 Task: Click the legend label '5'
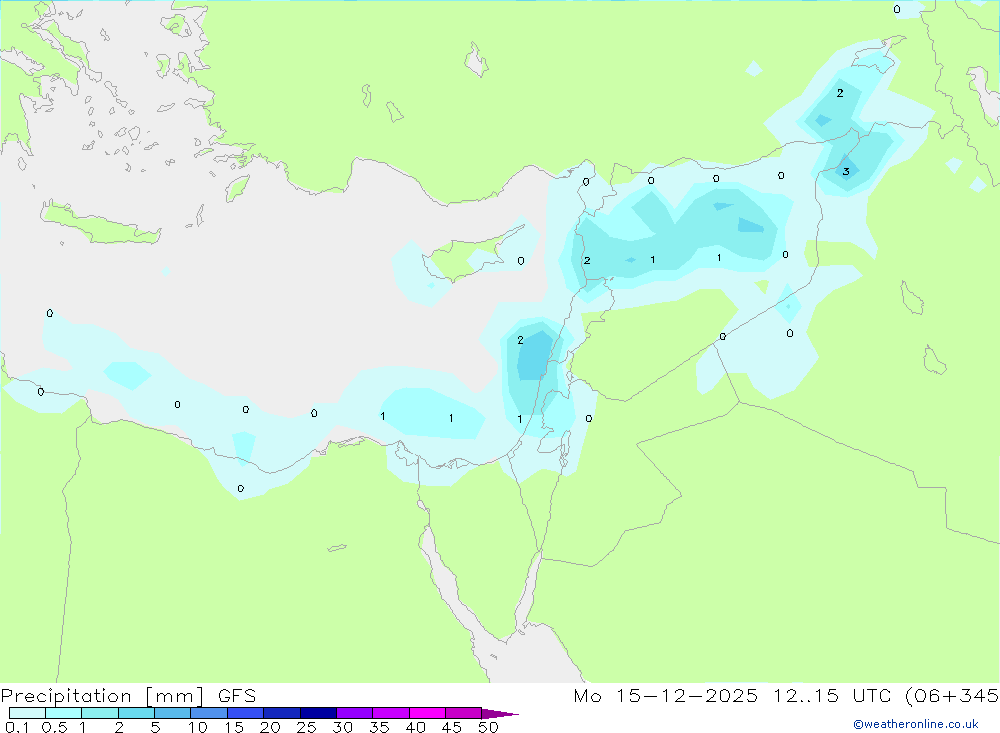pos(155,727)
